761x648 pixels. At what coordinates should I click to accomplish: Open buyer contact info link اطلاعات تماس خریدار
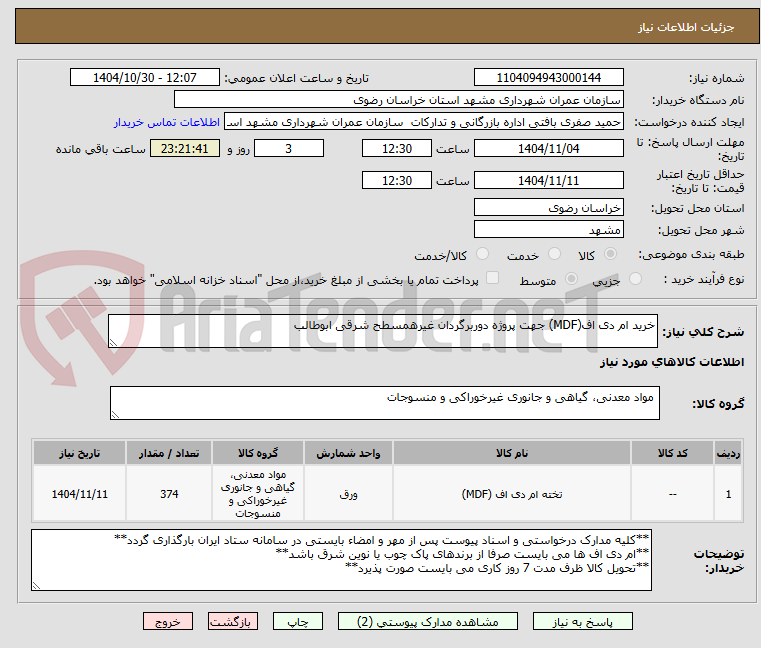(167, 122)
